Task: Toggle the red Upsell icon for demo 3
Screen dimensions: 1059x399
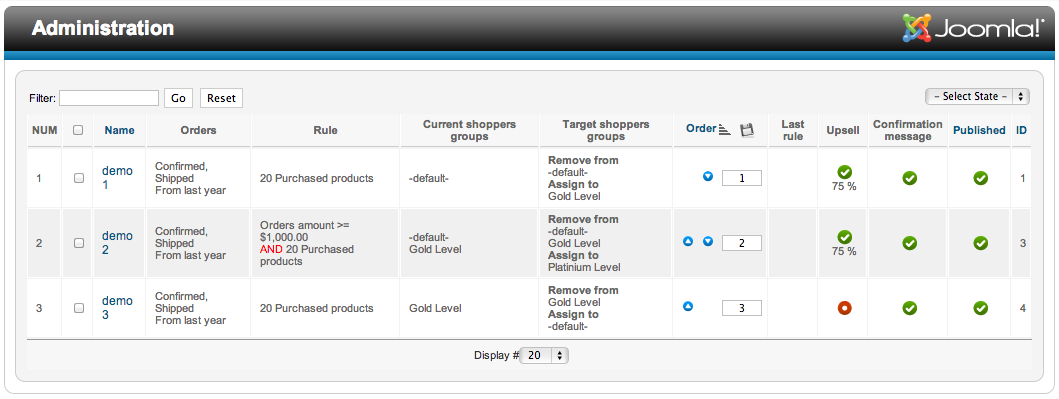Action: [844, 308]
